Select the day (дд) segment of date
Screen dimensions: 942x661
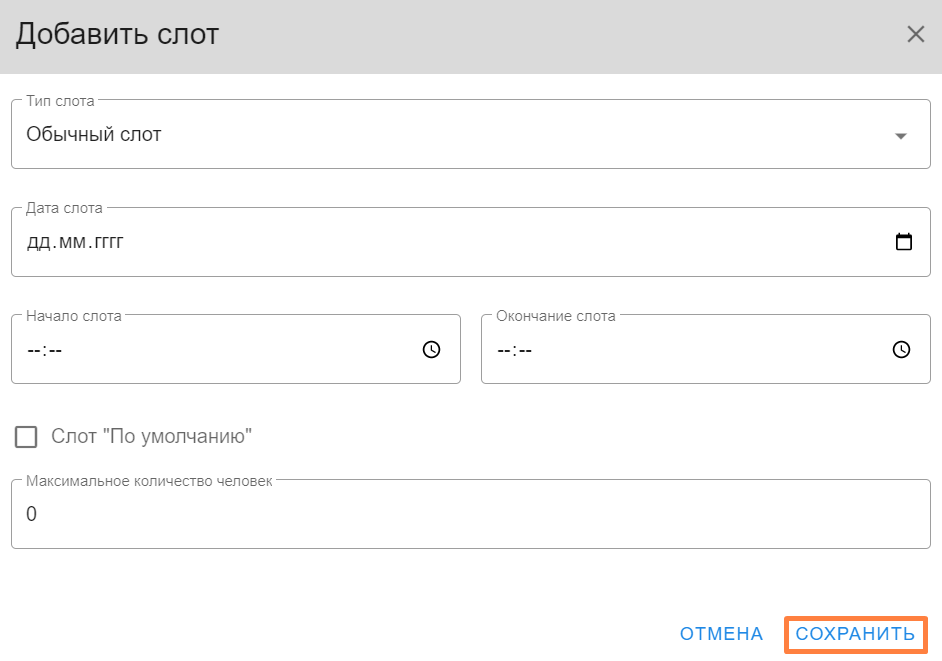coord(37,242)
